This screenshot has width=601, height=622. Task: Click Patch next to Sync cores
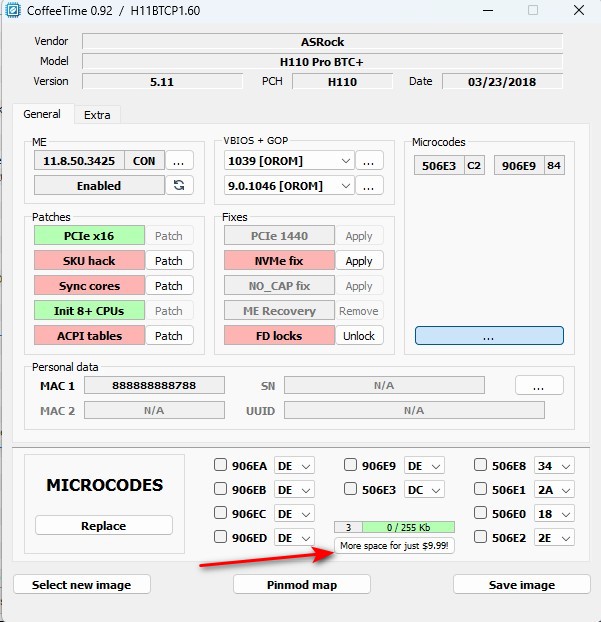pyautogui.click(x=169, y=286)
